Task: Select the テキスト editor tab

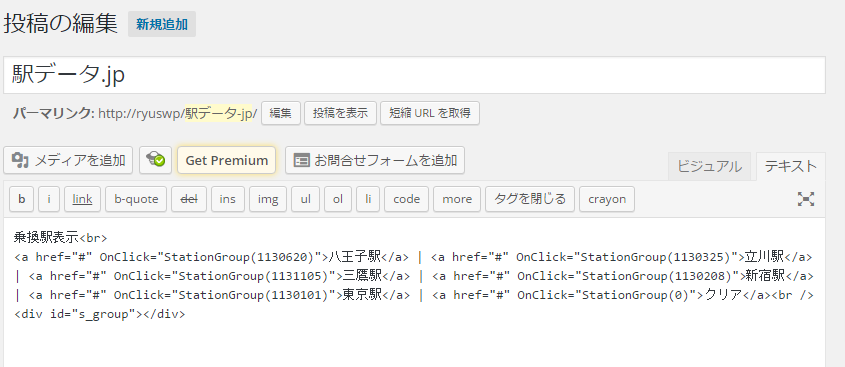Action: 791,167
